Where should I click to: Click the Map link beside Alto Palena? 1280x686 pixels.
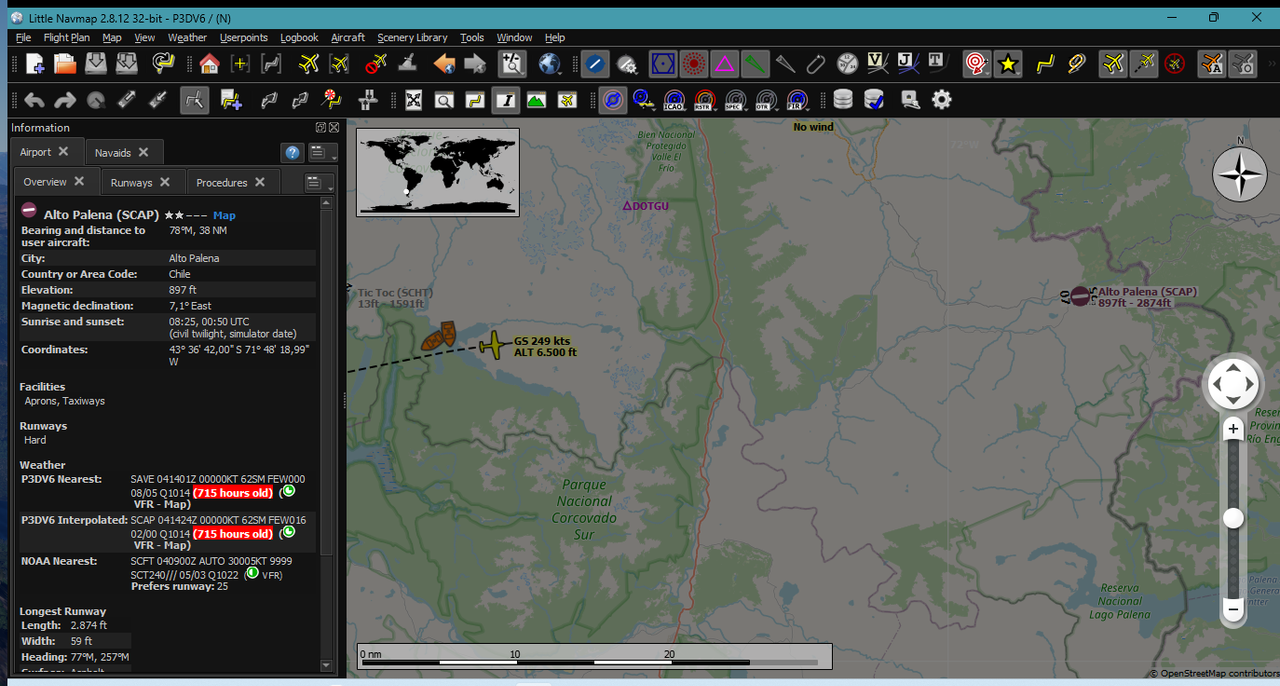[224, 215]
